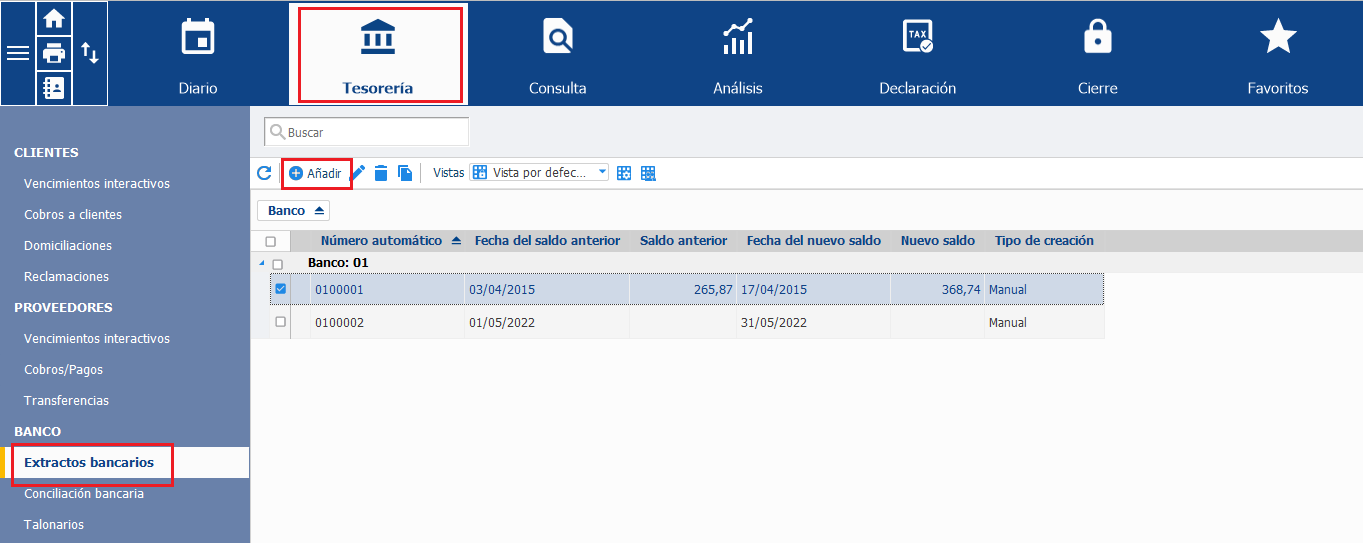
Task: Click the Añadir button
Action: pyautogui.click(x=316, y=174)
